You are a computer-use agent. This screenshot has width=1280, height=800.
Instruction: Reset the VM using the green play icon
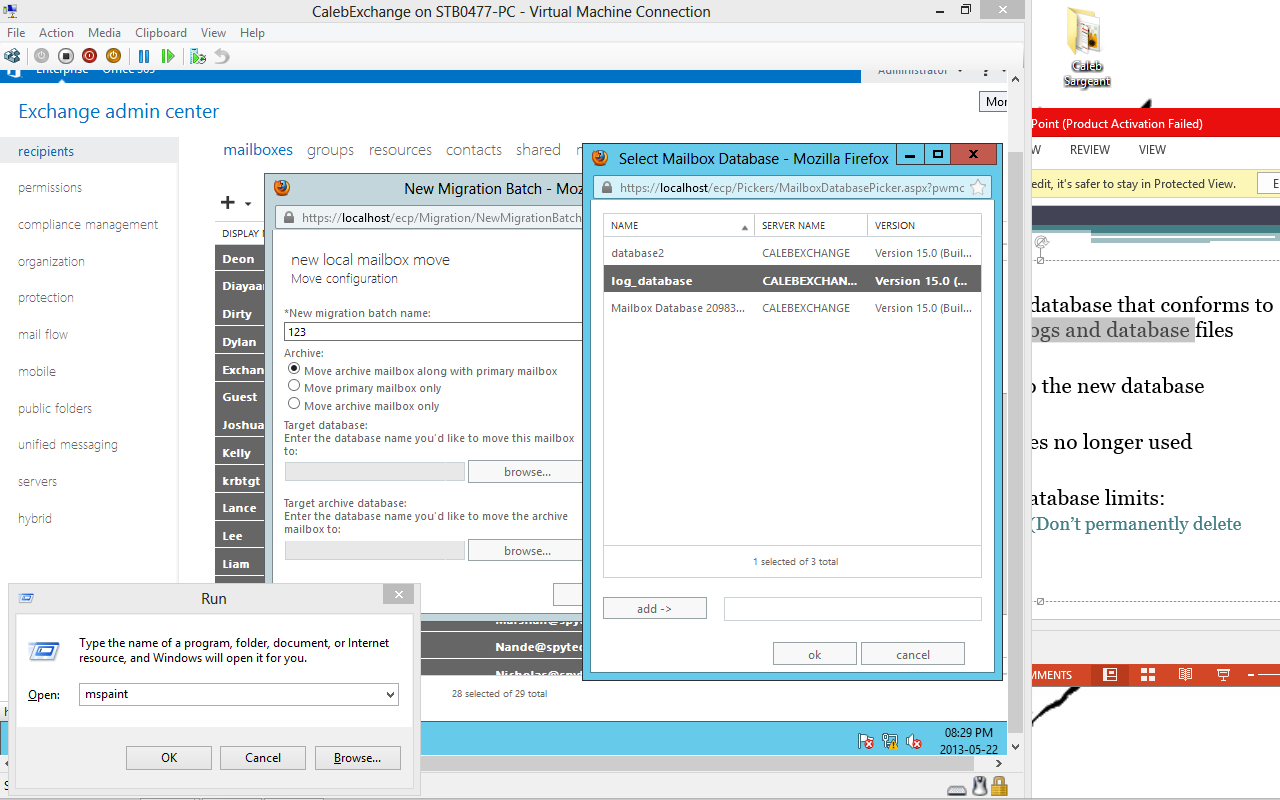click(x=168, y=56)
